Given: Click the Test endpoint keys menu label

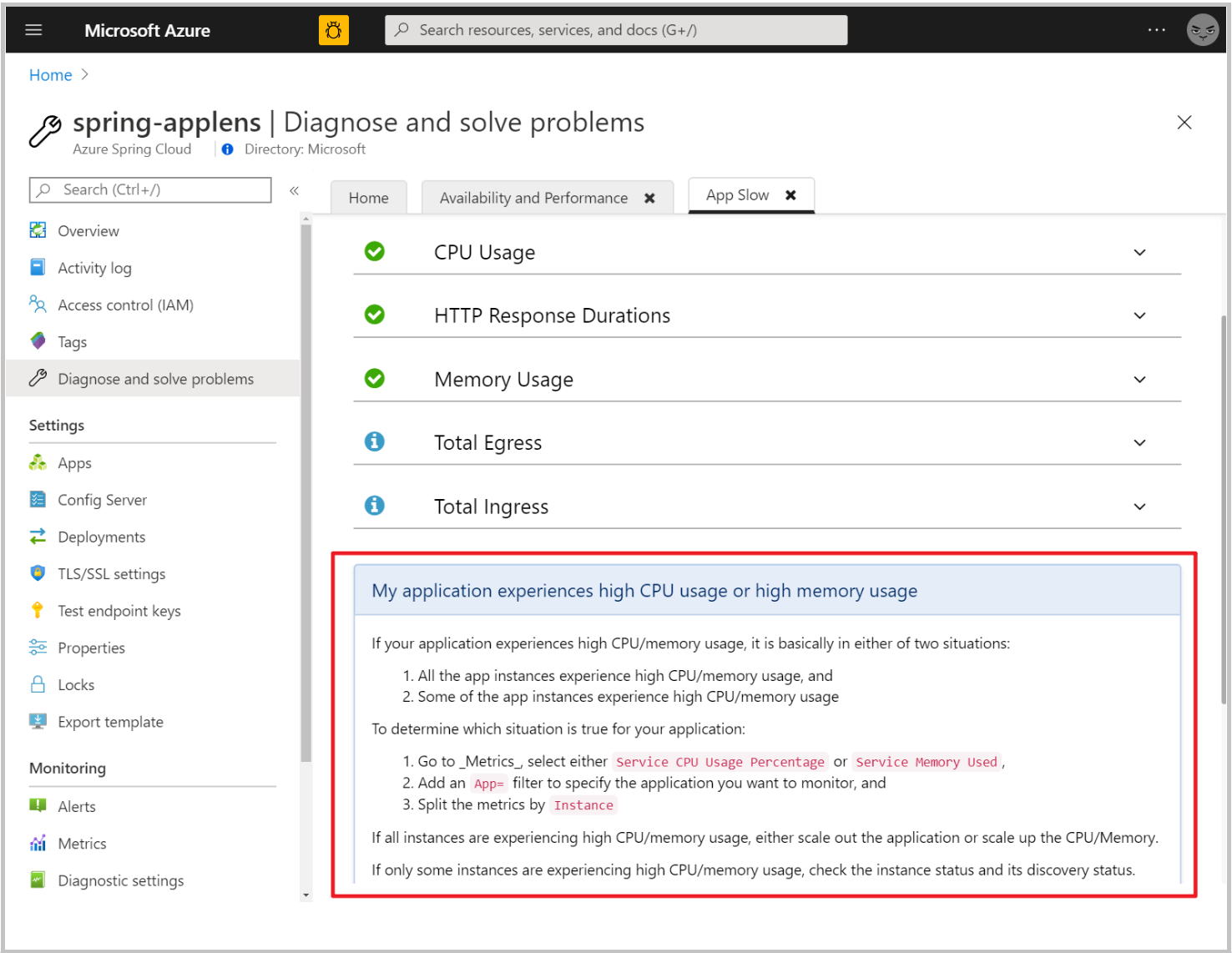Looking at the screenshot, I should [x=119, y=611].
